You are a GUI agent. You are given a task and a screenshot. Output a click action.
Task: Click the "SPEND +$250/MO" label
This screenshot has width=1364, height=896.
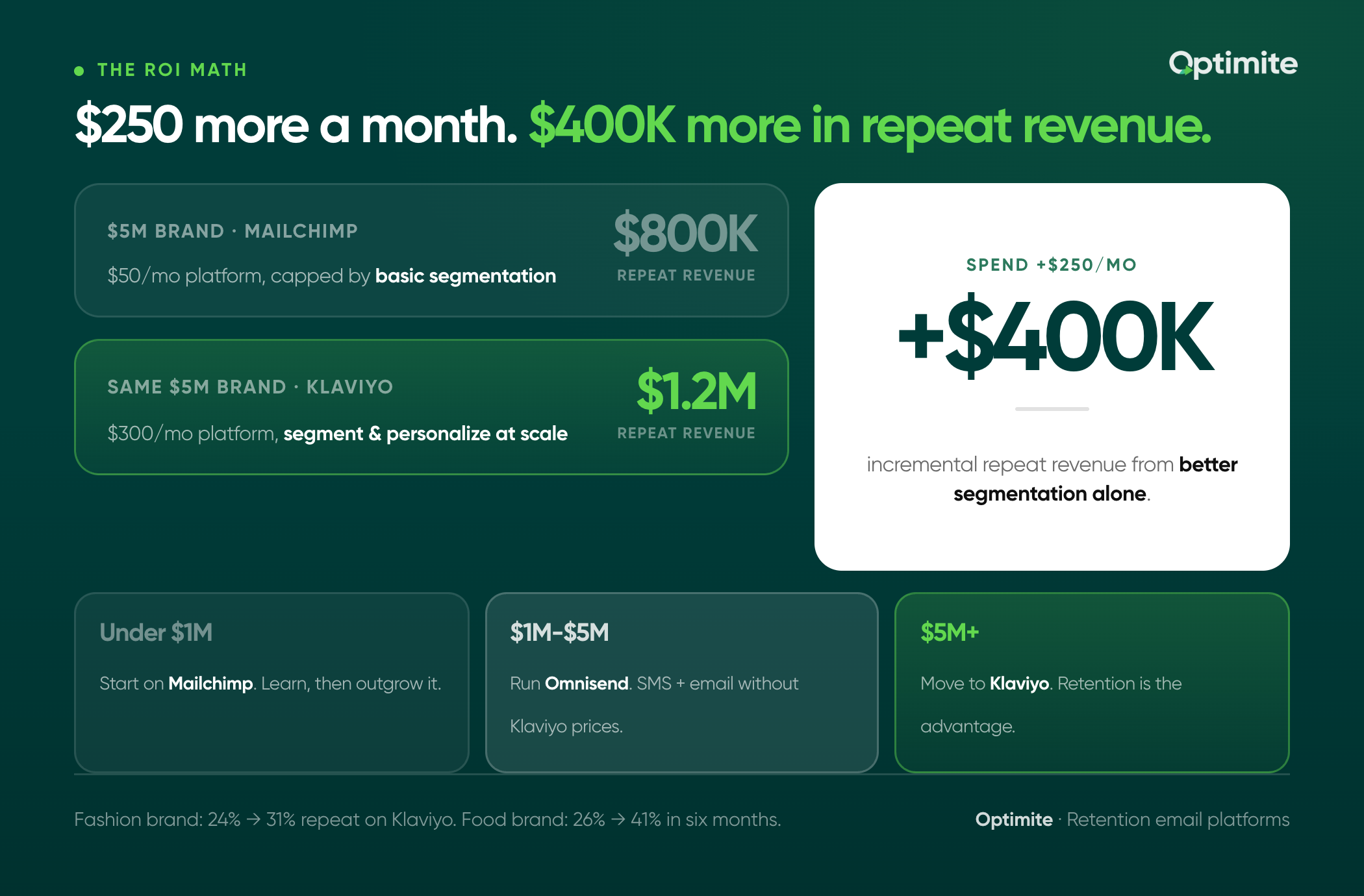click(1052, 265)
